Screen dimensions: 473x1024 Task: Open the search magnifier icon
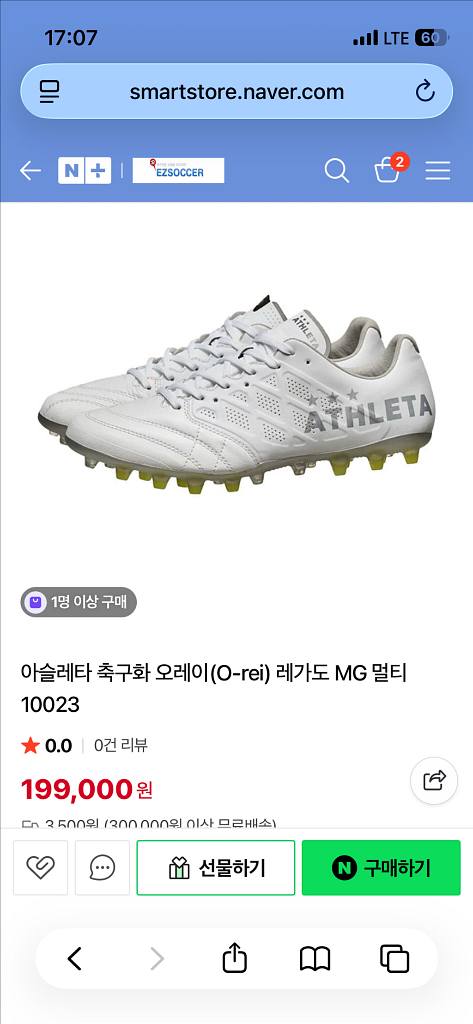pyautogui.click(x=336, y=171)
